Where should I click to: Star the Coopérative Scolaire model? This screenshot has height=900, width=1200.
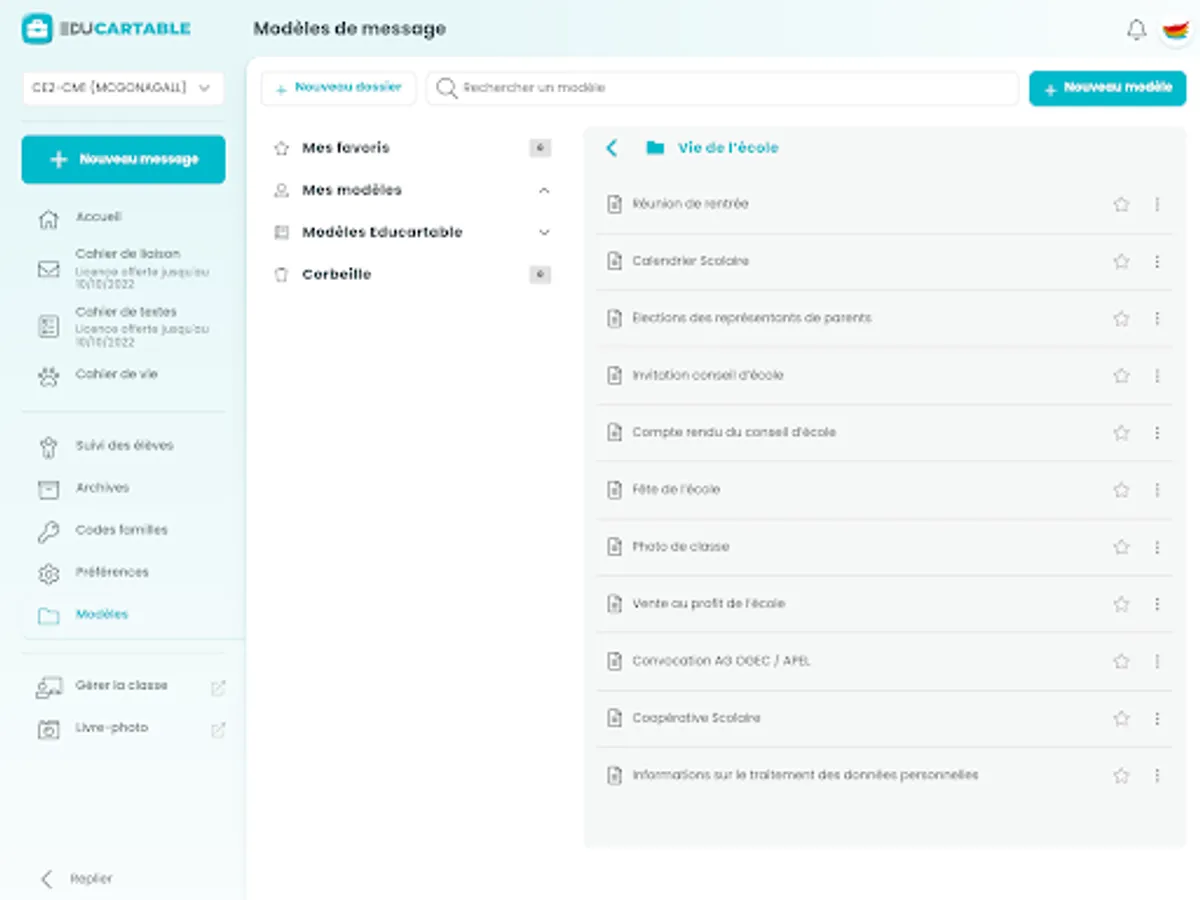(x=1121, y=718)
